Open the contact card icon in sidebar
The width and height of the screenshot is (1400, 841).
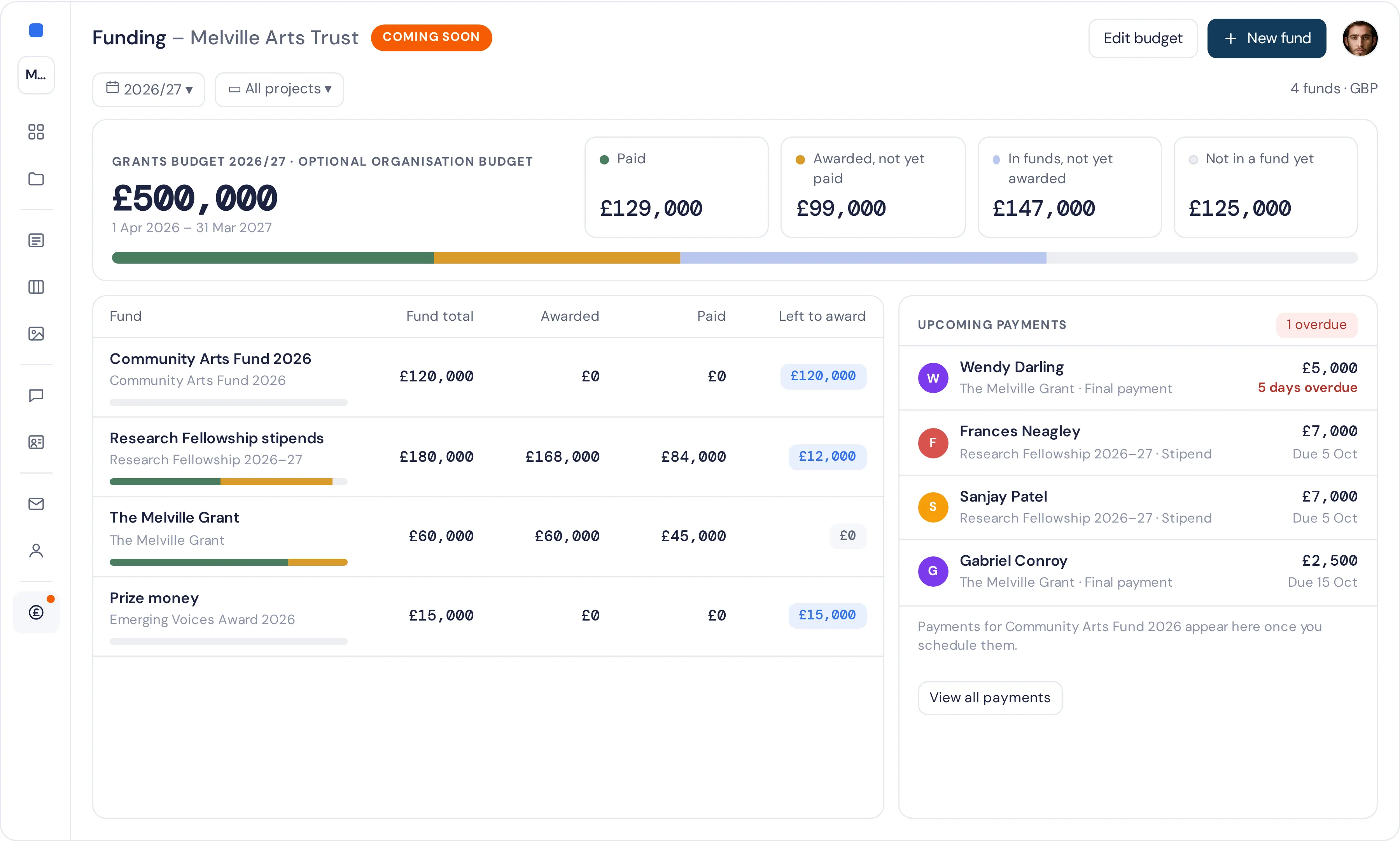point(36,441)
